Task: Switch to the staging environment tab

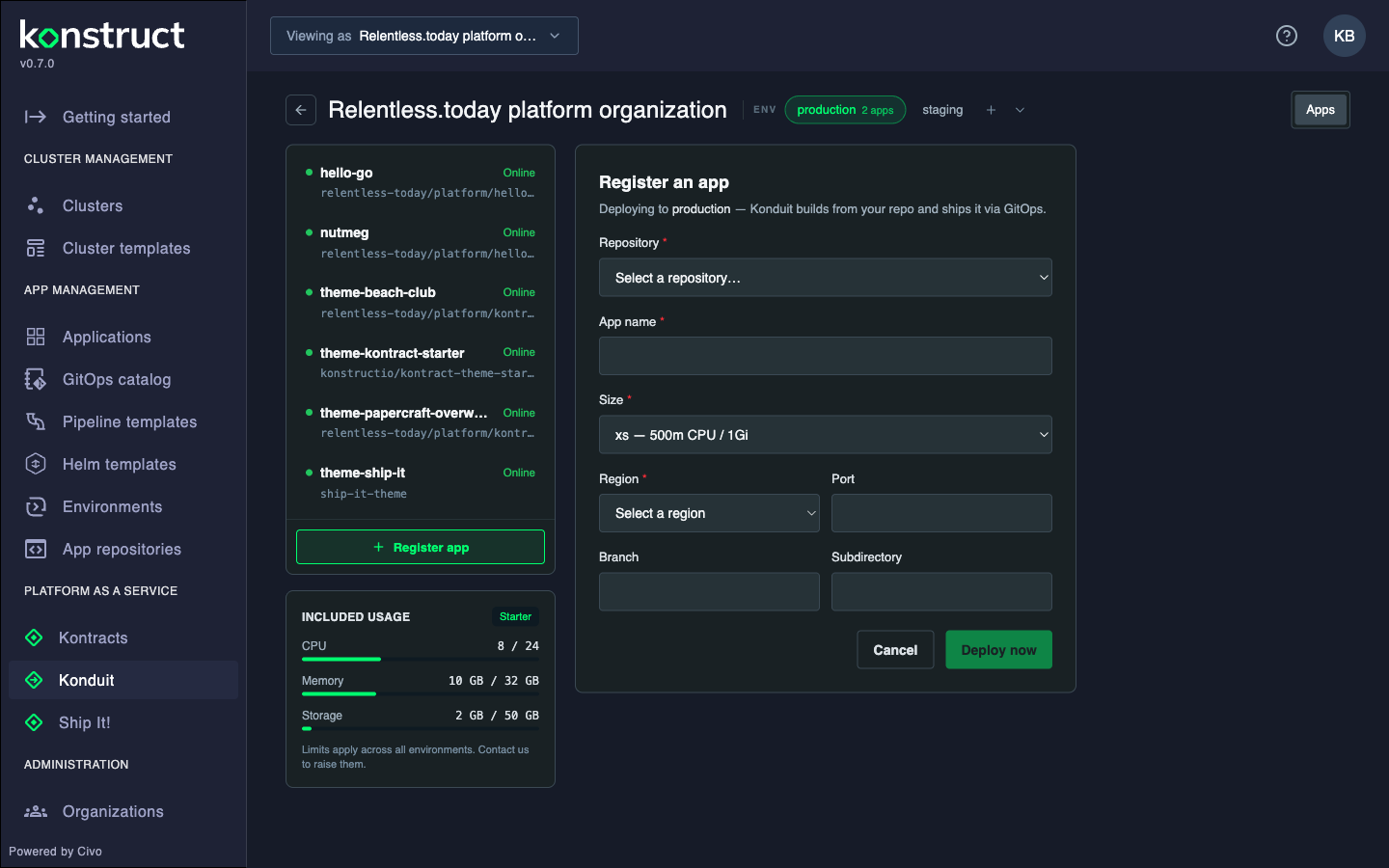Action: click(942, 110)
